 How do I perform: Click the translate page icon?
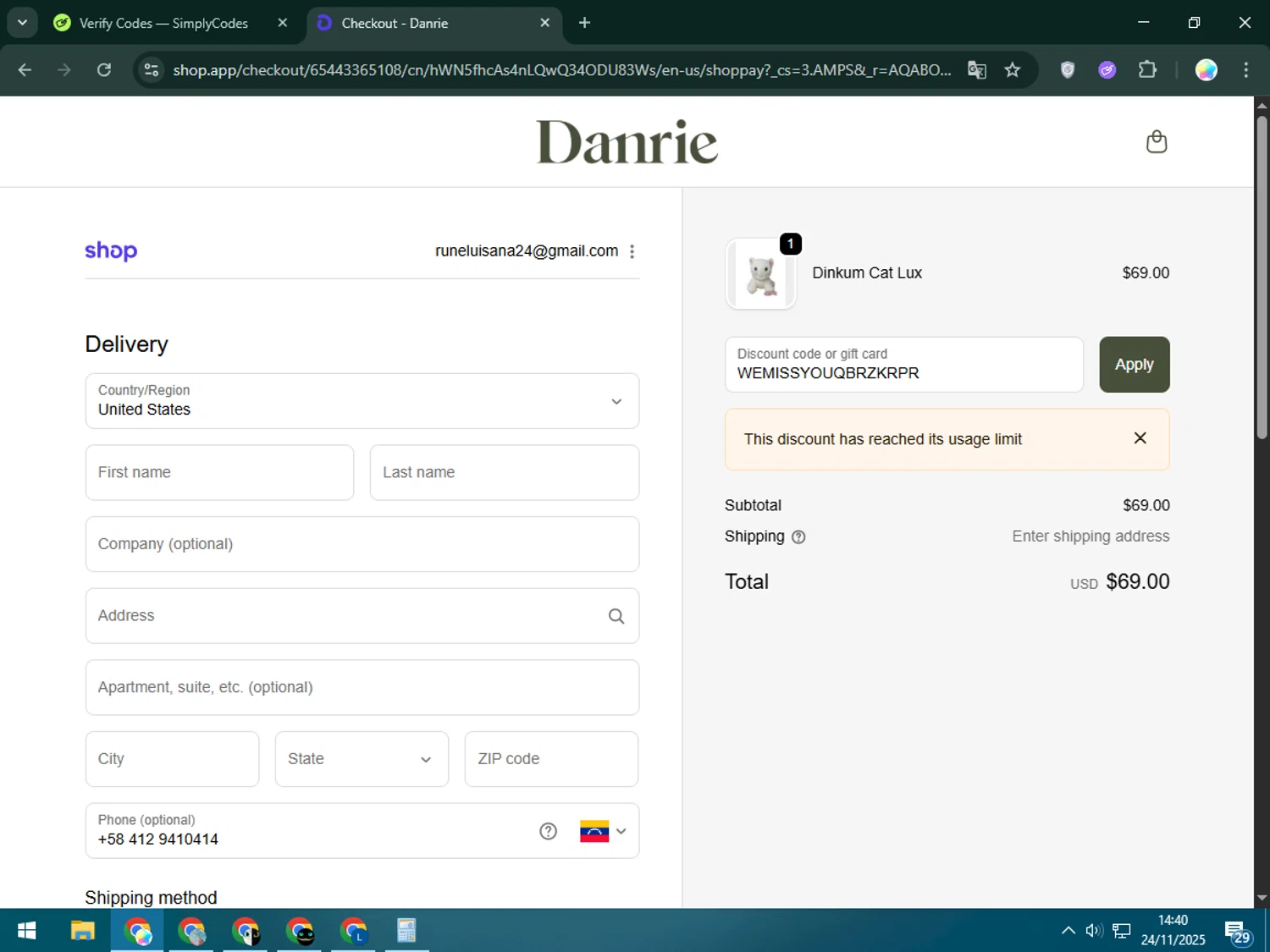point(977,69)
